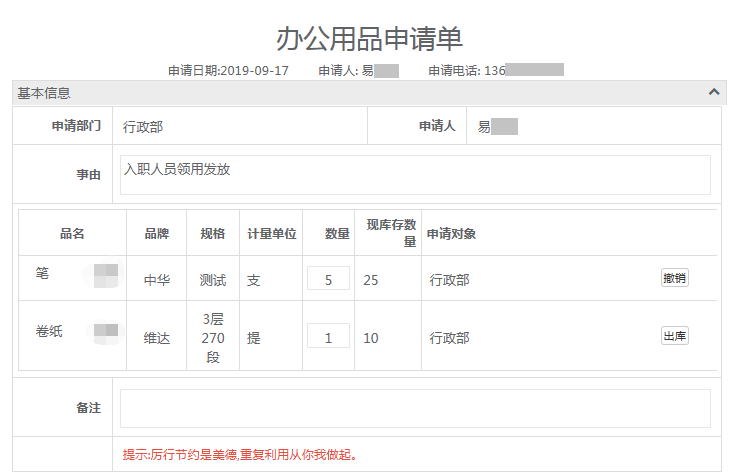Click the 品名 column header

point(72,233)
